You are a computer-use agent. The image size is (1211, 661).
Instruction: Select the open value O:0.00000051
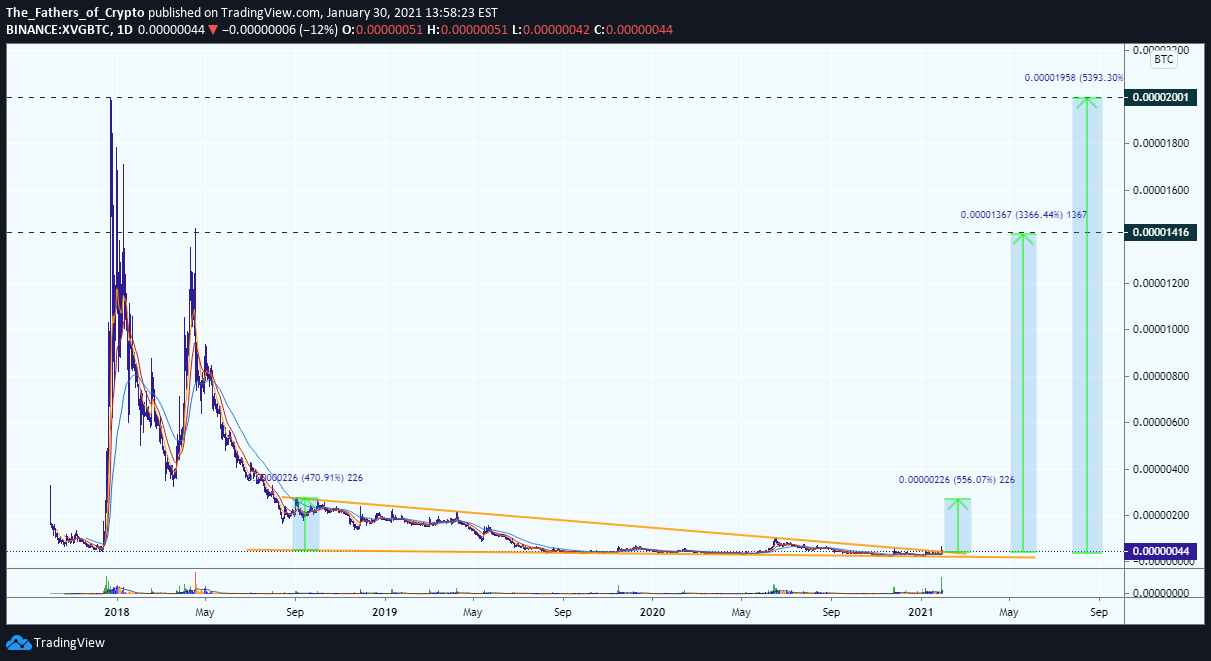pyautogui.click(x=383, y=30)
